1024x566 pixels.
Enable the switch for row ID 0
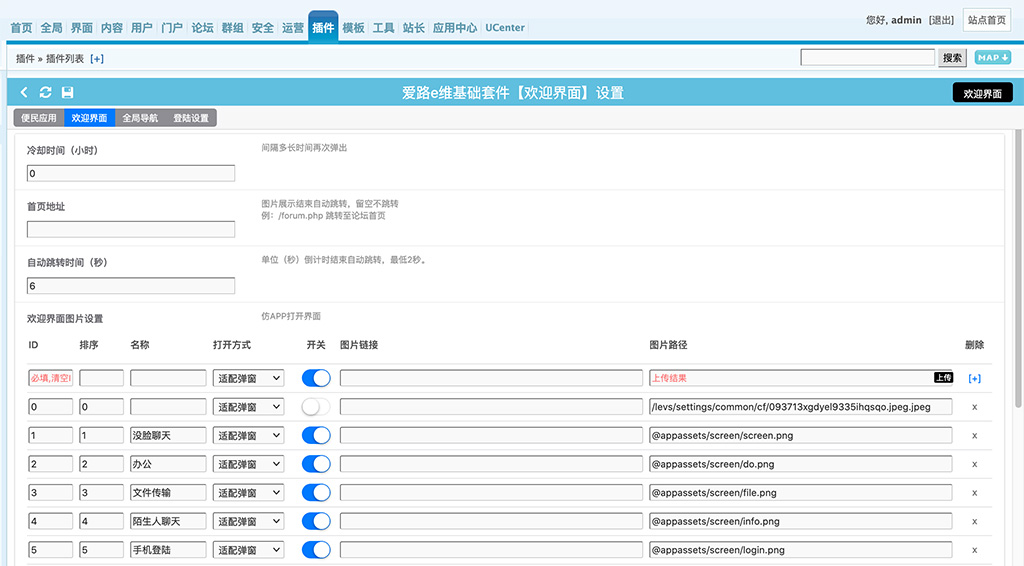[316, 407]
